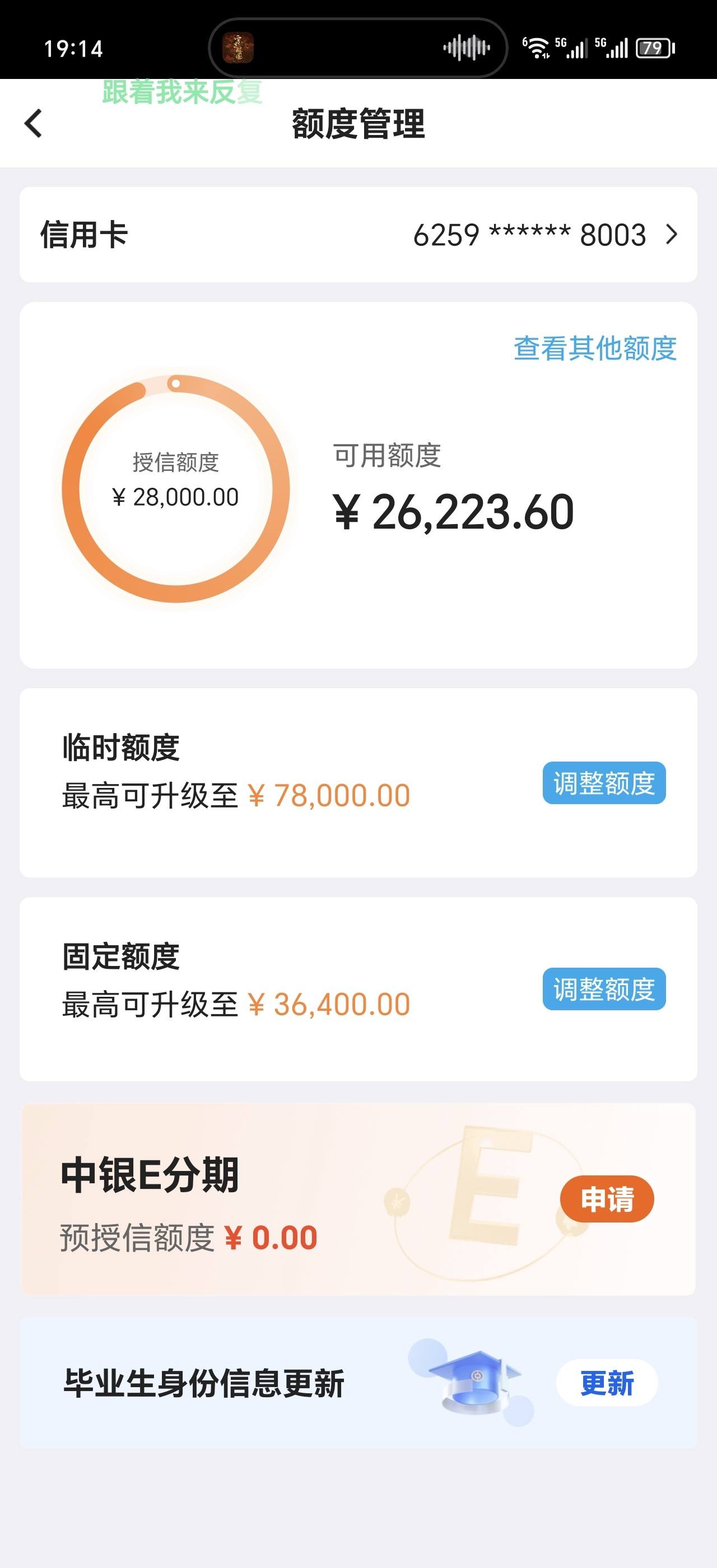
Task: Tap the app icon in status pill
Action: point(238,48)
